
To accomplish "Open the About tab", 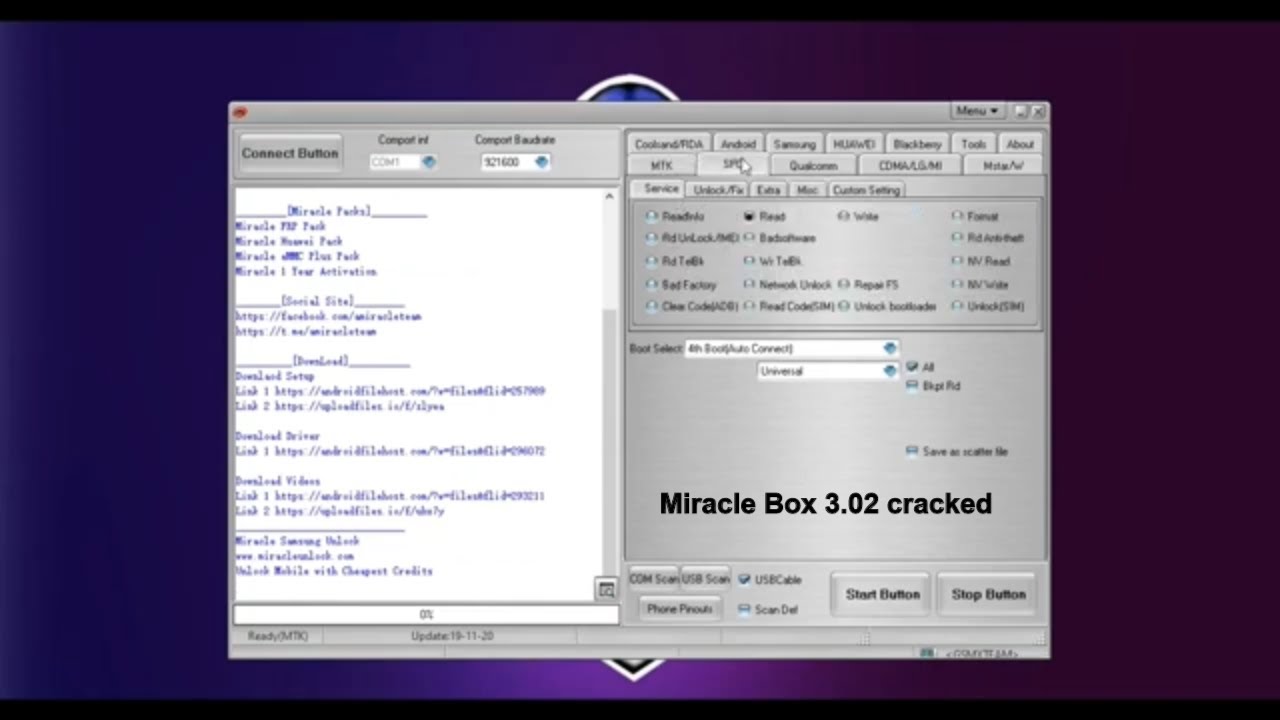I will (x=1020, y=144).
